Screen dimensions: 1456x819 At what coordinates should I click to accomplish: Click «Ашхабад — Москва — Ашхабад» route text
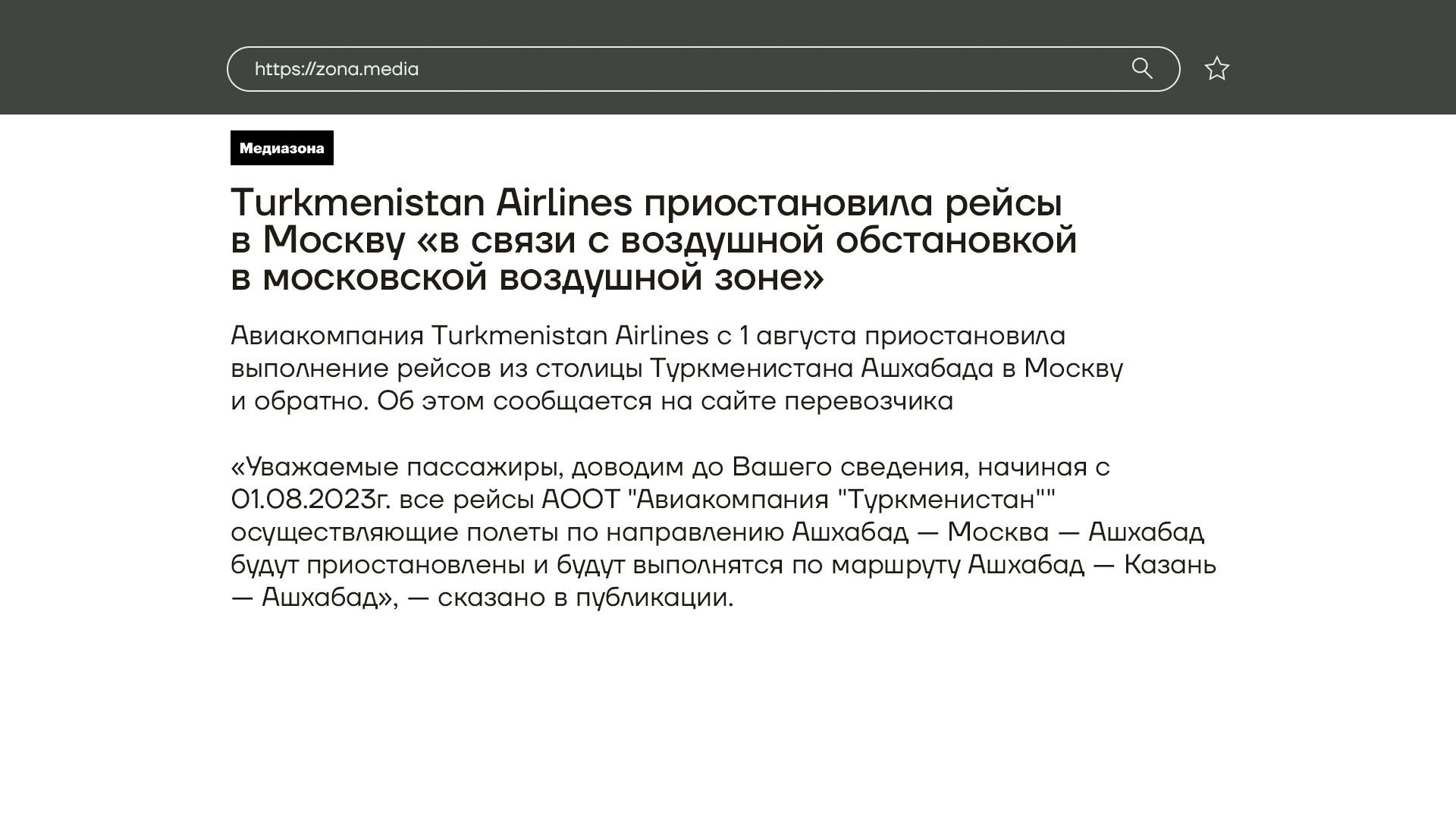tap(997, 532)
